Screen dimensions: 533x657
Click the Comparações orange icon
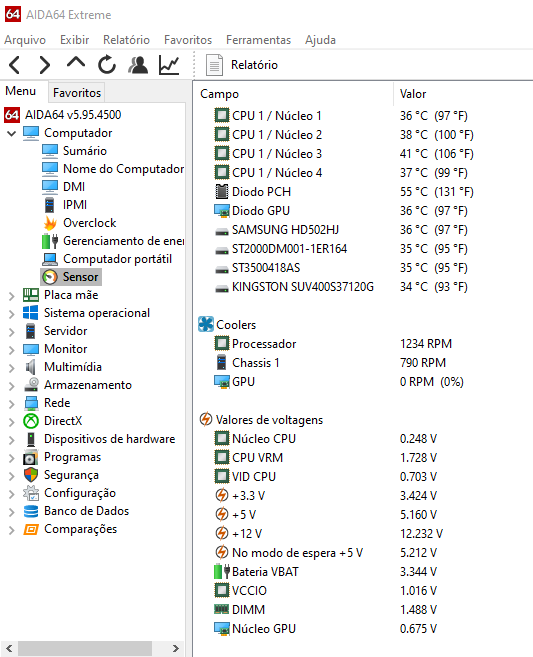(x=31, y=529)
